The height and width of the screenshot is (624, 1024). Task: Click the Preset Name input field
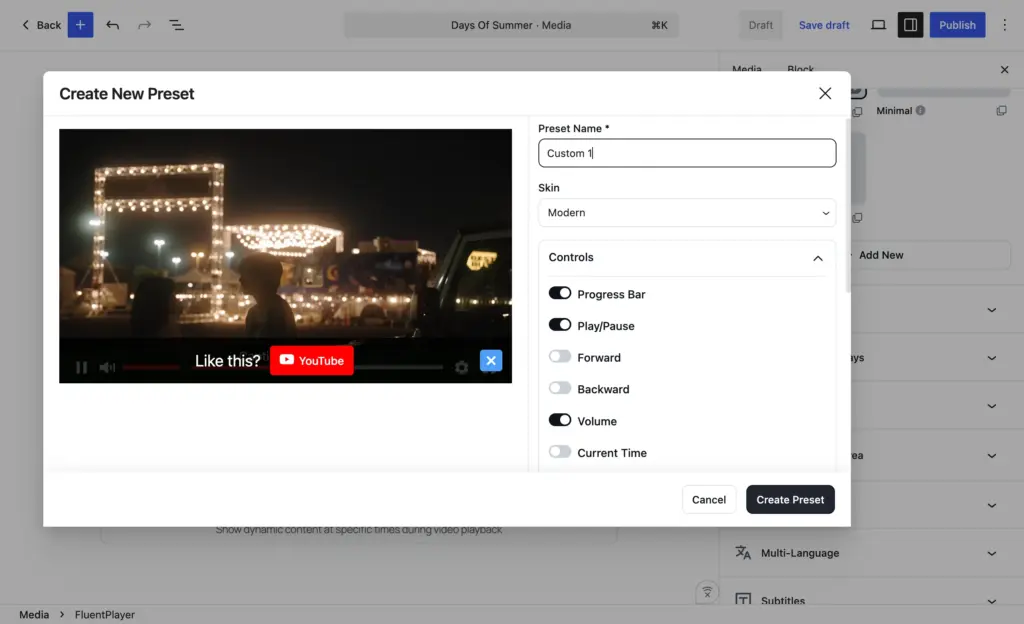click(x=687, y=153)
